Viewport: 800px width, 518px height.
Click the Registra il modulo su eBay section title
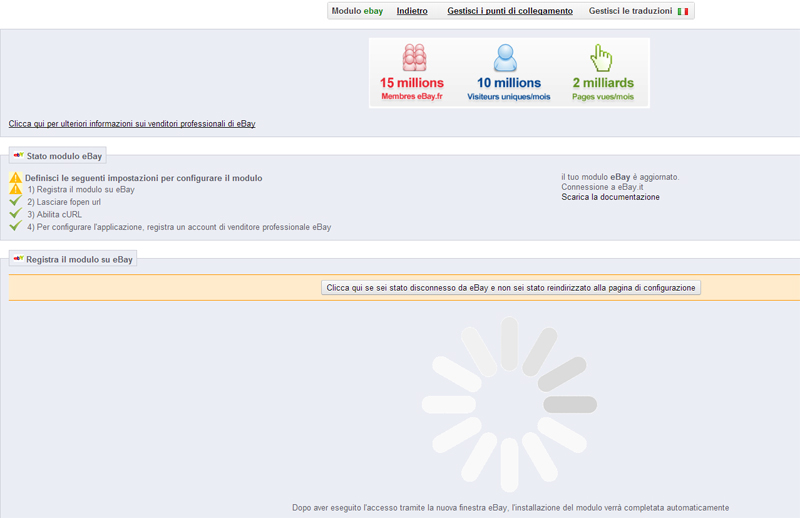click(x=79, y=259)
